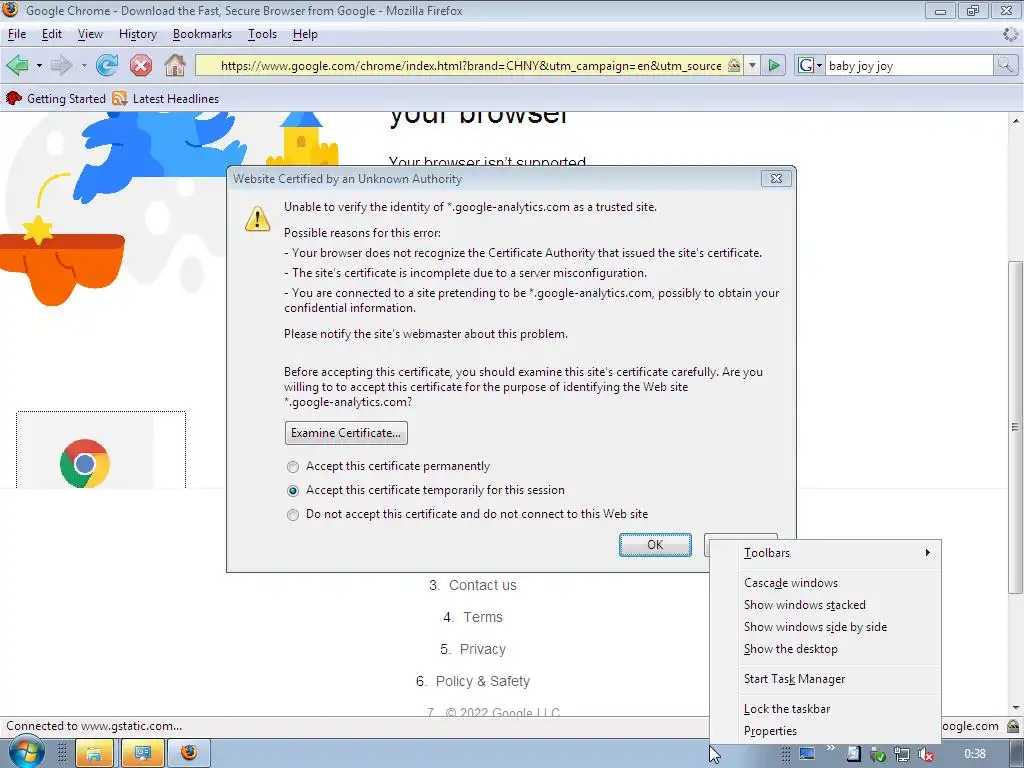Expand hidden tray icons chevron

tap(831, 748)
